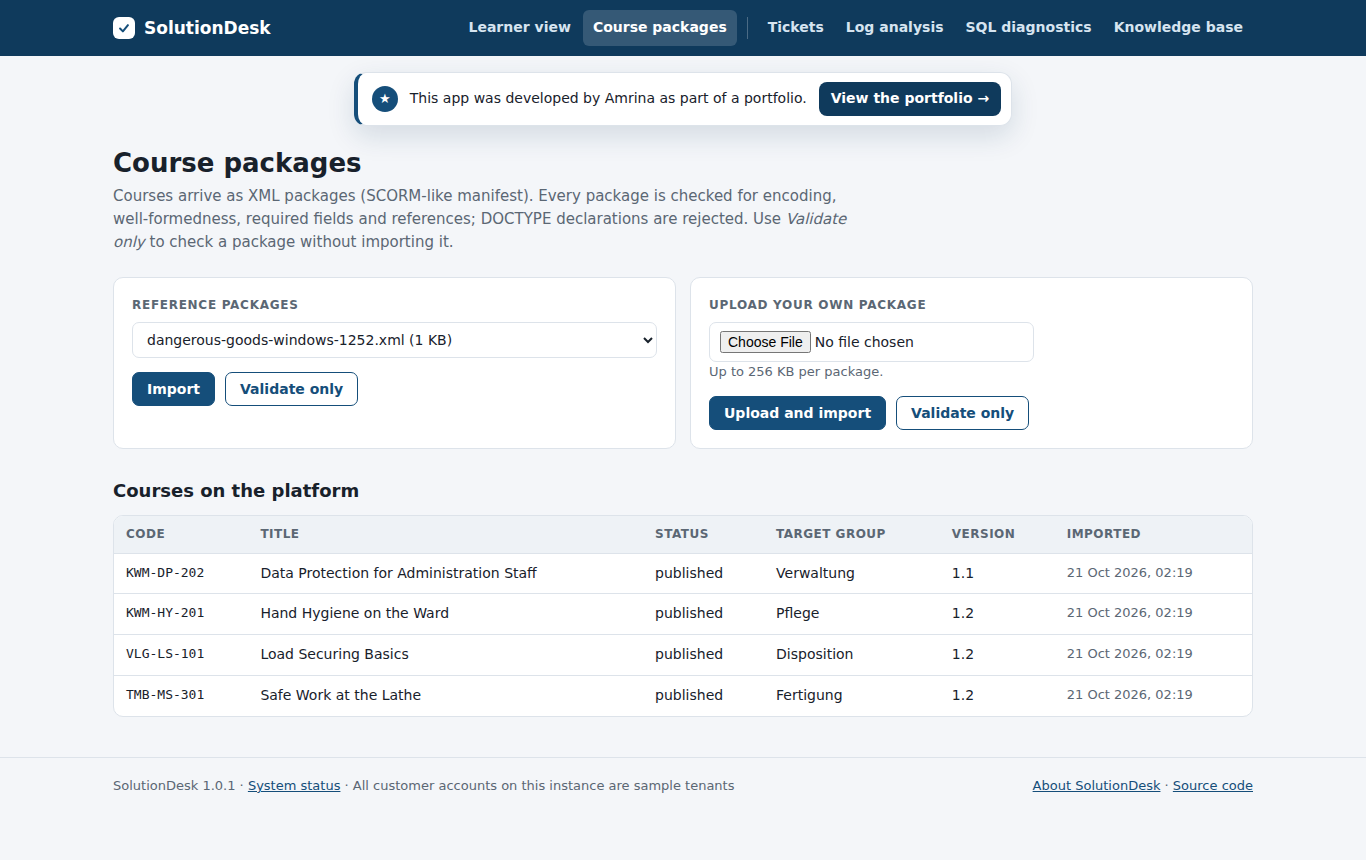Switch to Course packages tab
The width and height of the screenshot is (1366, 860).
(x=660, y=28)
